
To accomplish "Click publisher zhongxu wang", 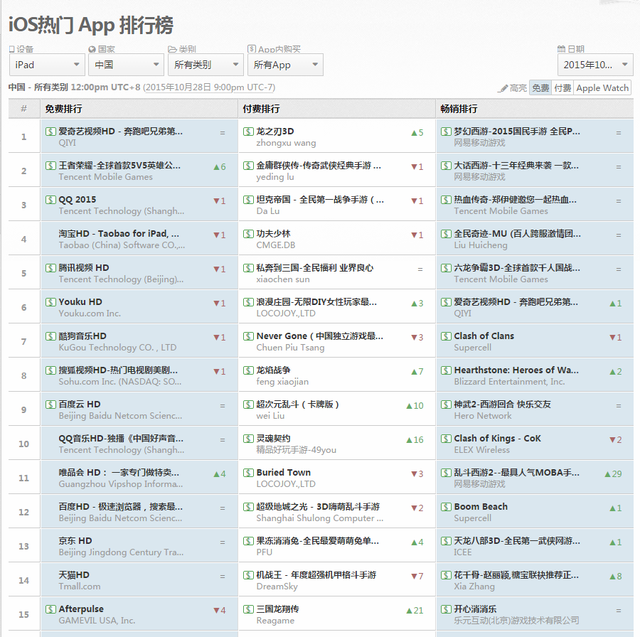I will point(286,143).
